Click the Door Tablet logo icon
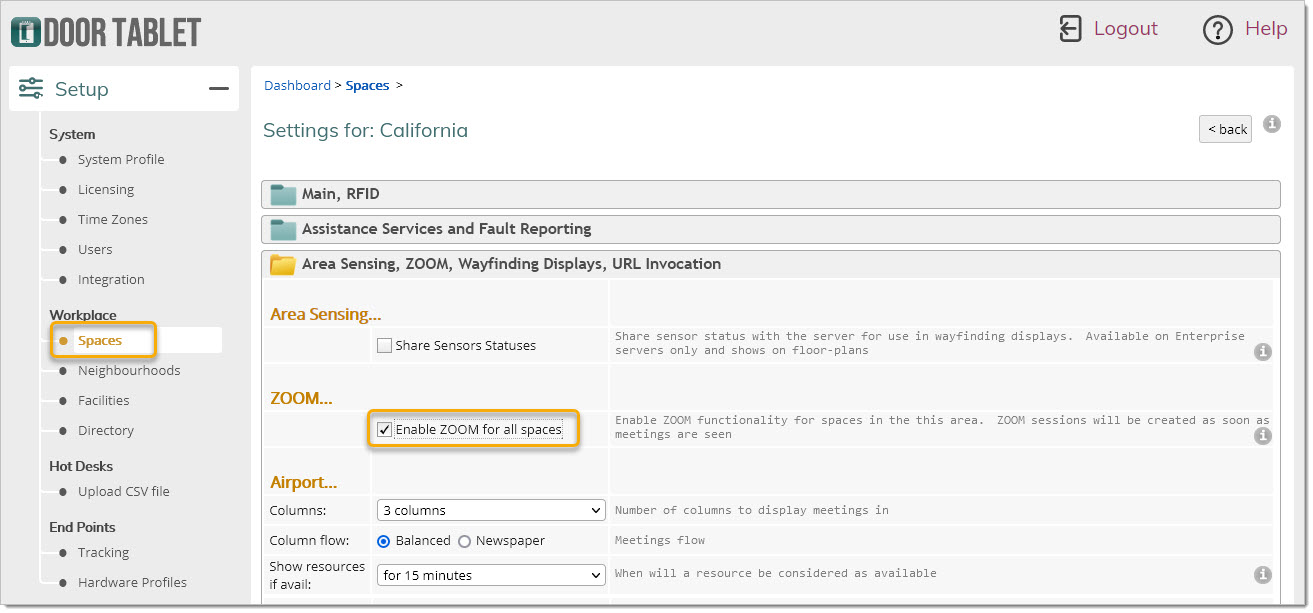Image resolution: width=1313 pixels, height=613 pixels. tap(25, 32)
